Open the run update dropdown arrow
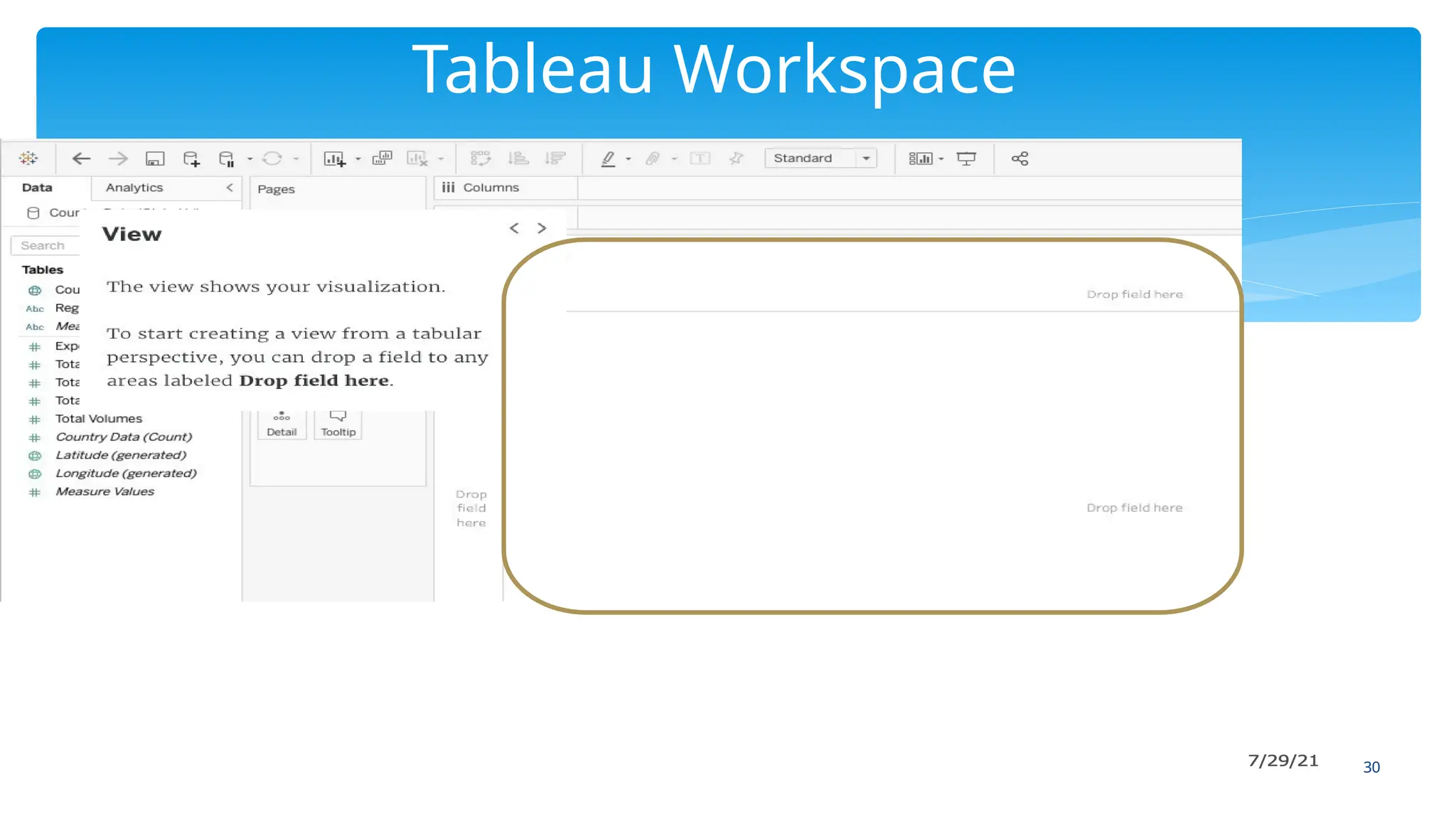Image resolution: width=1456 pixels, height=819 pixels. [296, 159]
